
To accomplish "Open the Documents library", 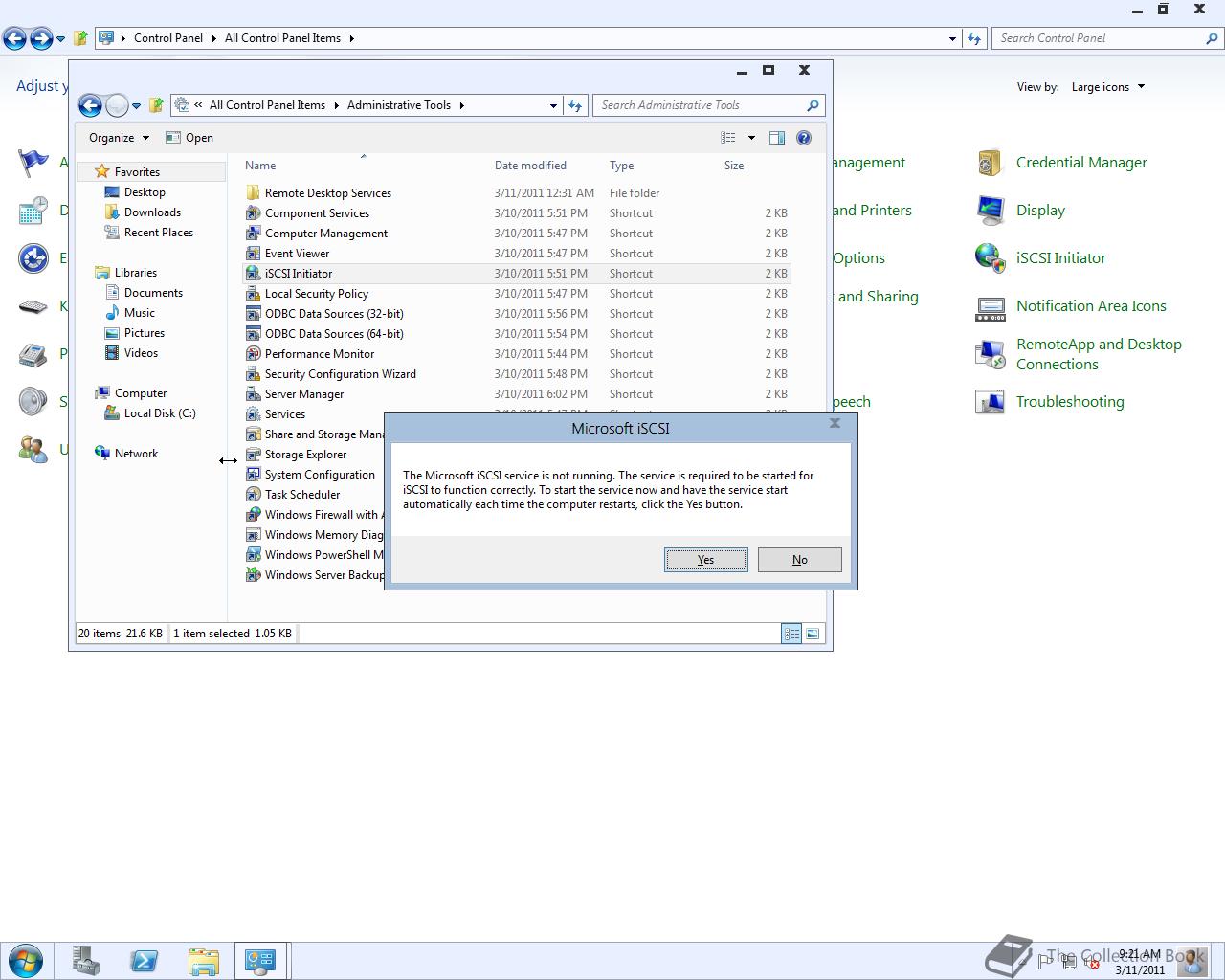I will 153,293.
